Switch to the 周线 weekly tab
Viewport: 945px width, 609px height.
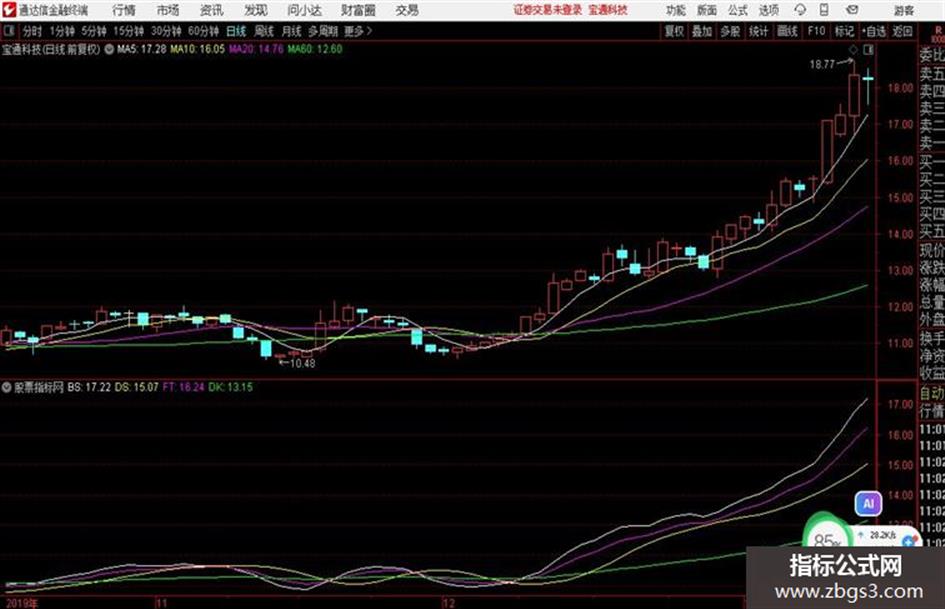point(264,31)
